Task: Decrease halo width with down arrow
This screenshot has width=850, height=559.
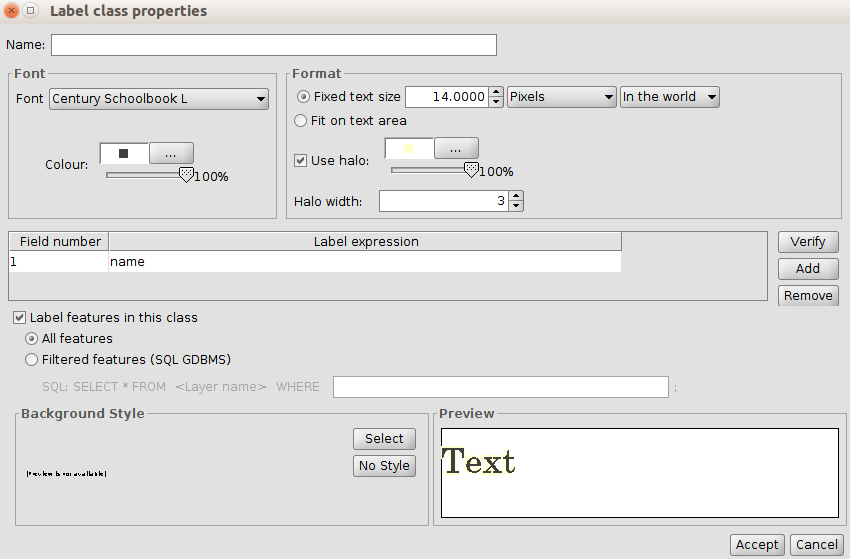Action: 516,206
